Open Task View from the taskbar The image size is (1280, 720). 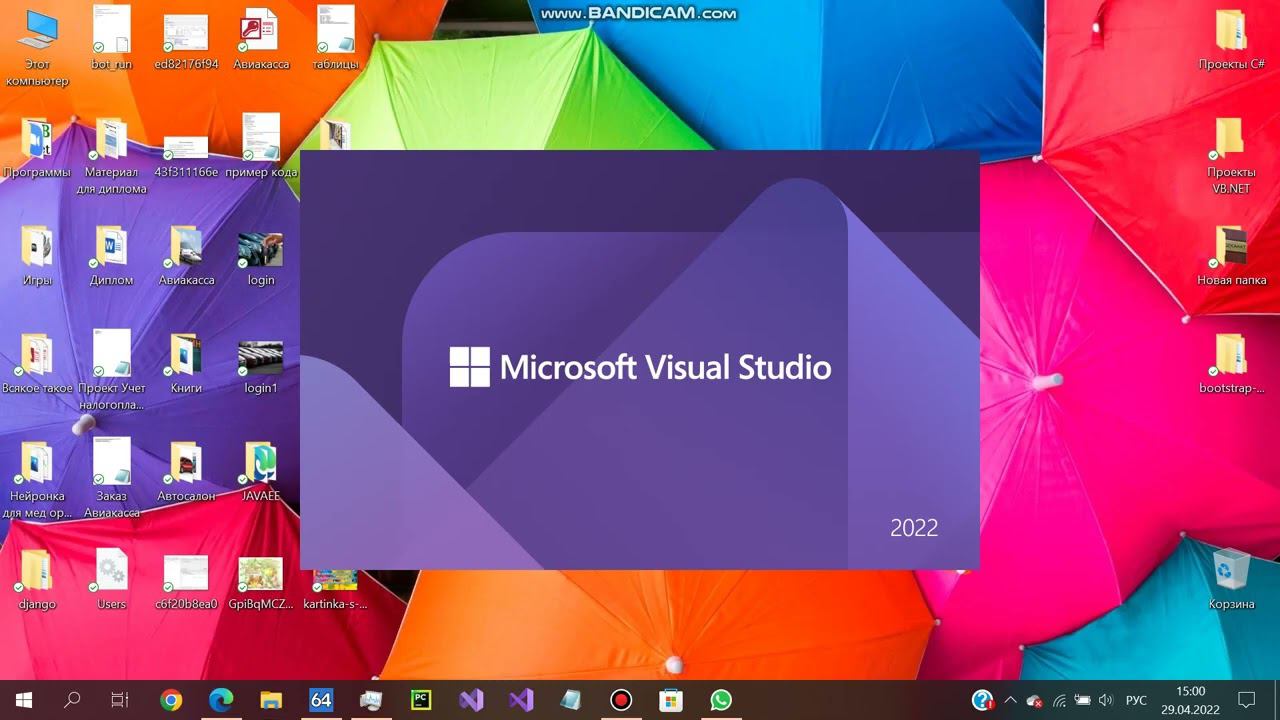tap(120, 700)
